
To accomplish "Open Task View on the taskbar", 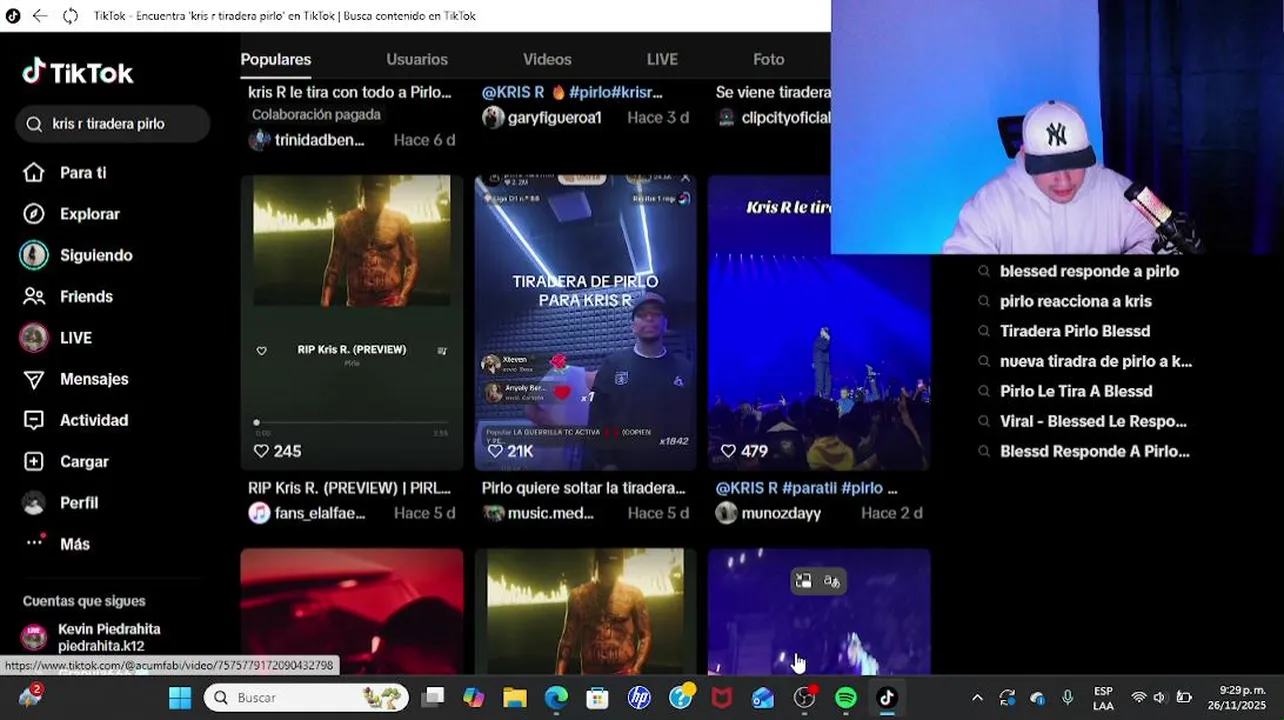I will point(432,697).
